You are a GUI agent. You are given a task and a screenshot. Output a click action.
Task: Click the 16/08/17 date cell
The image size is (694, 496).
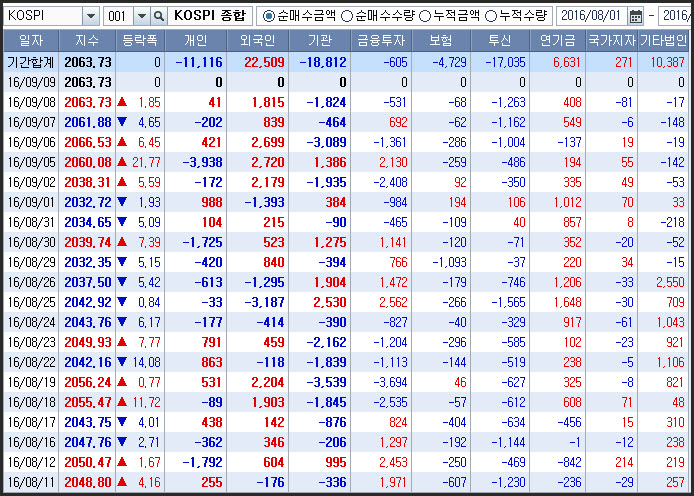(x=31, y=423)
